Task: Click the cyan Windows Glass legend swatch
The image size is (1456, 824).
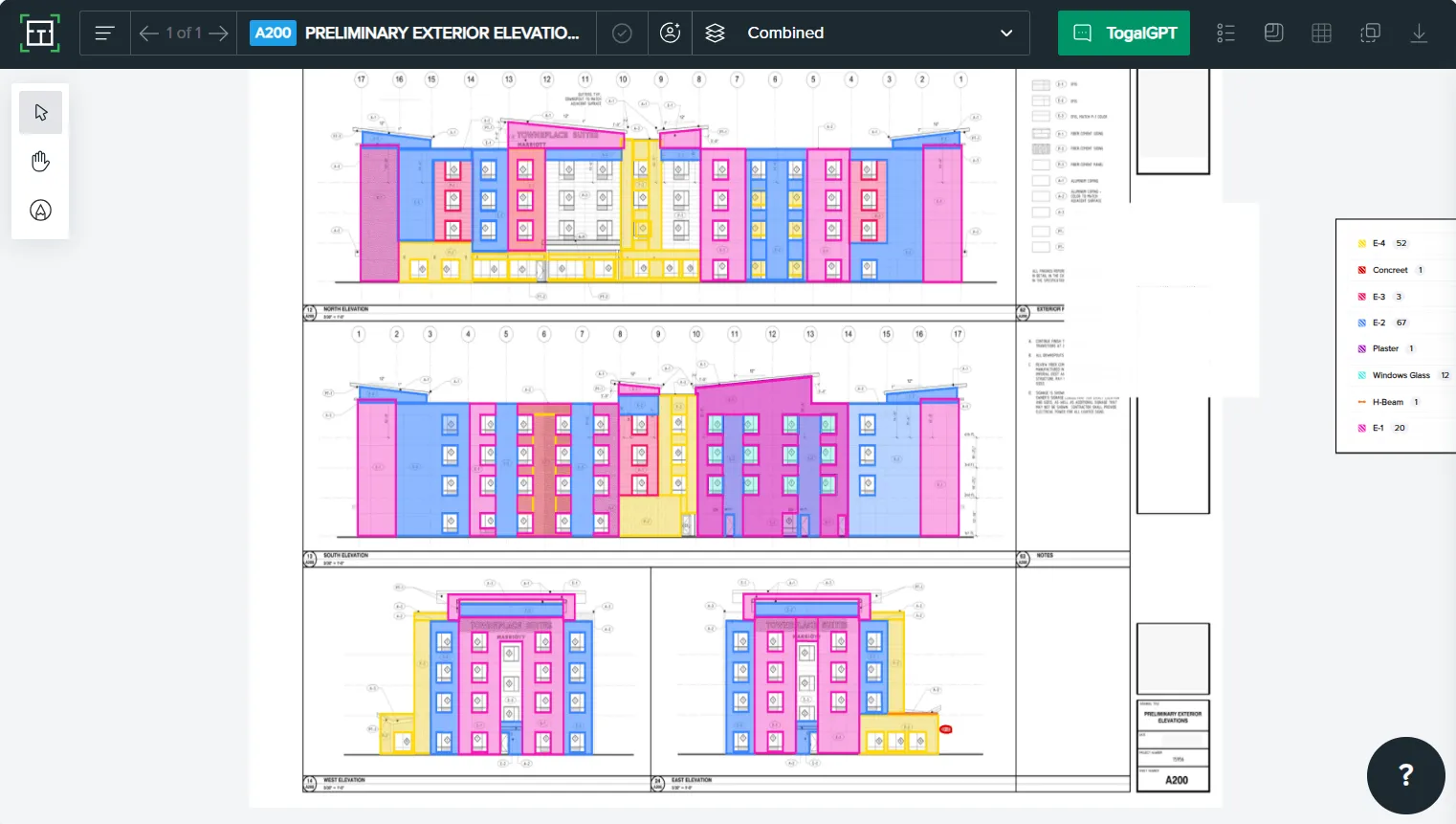Action: point(1361,376)
